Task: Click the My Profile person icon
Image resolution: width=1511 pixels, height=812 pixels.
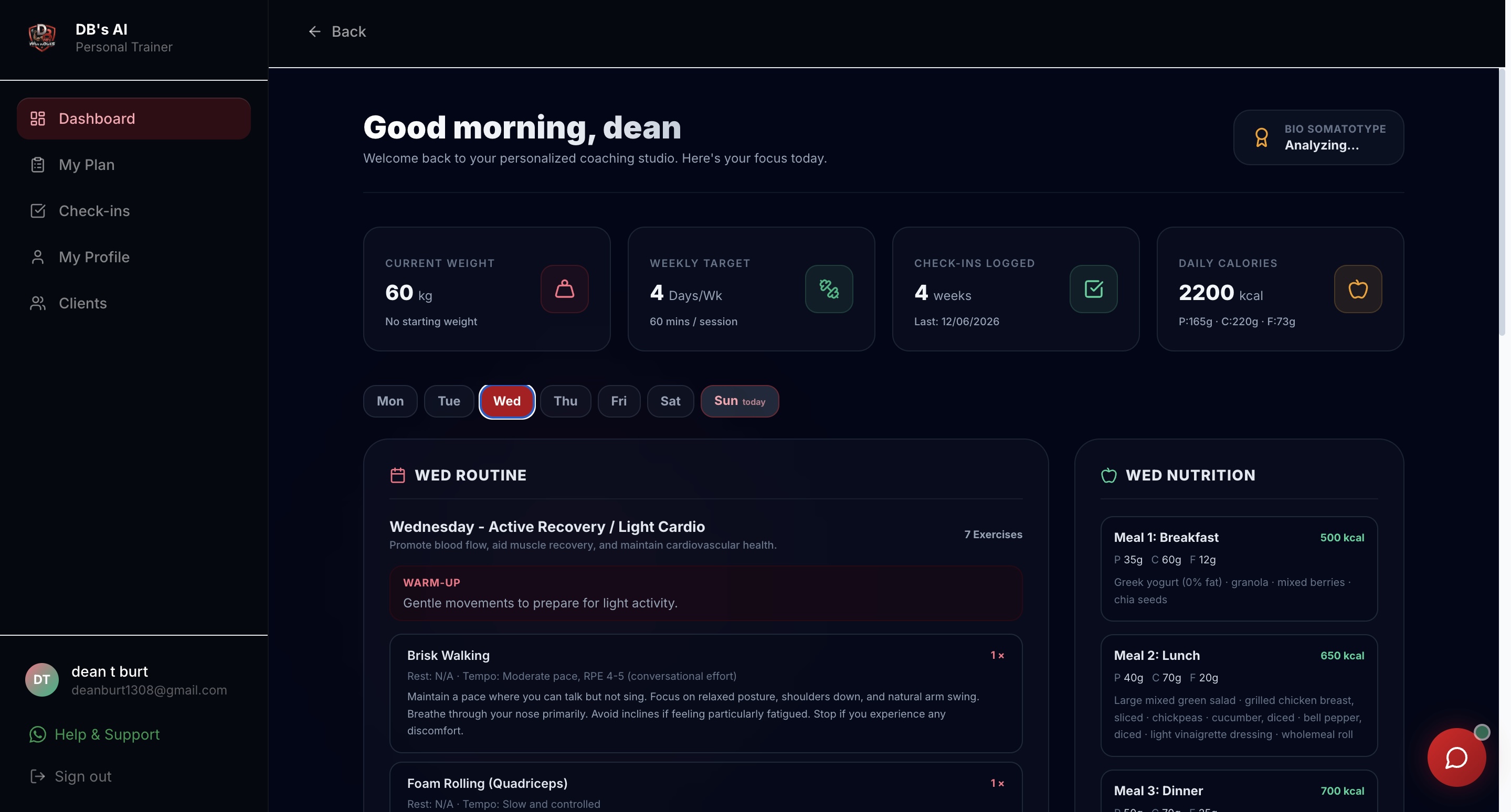Action: (38, 257)
